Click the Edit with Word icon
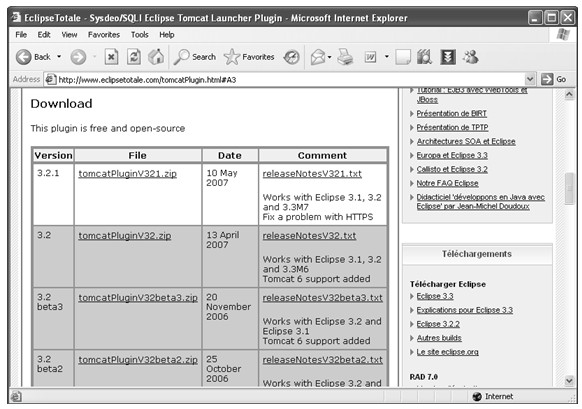 click(x=370, y=57)
